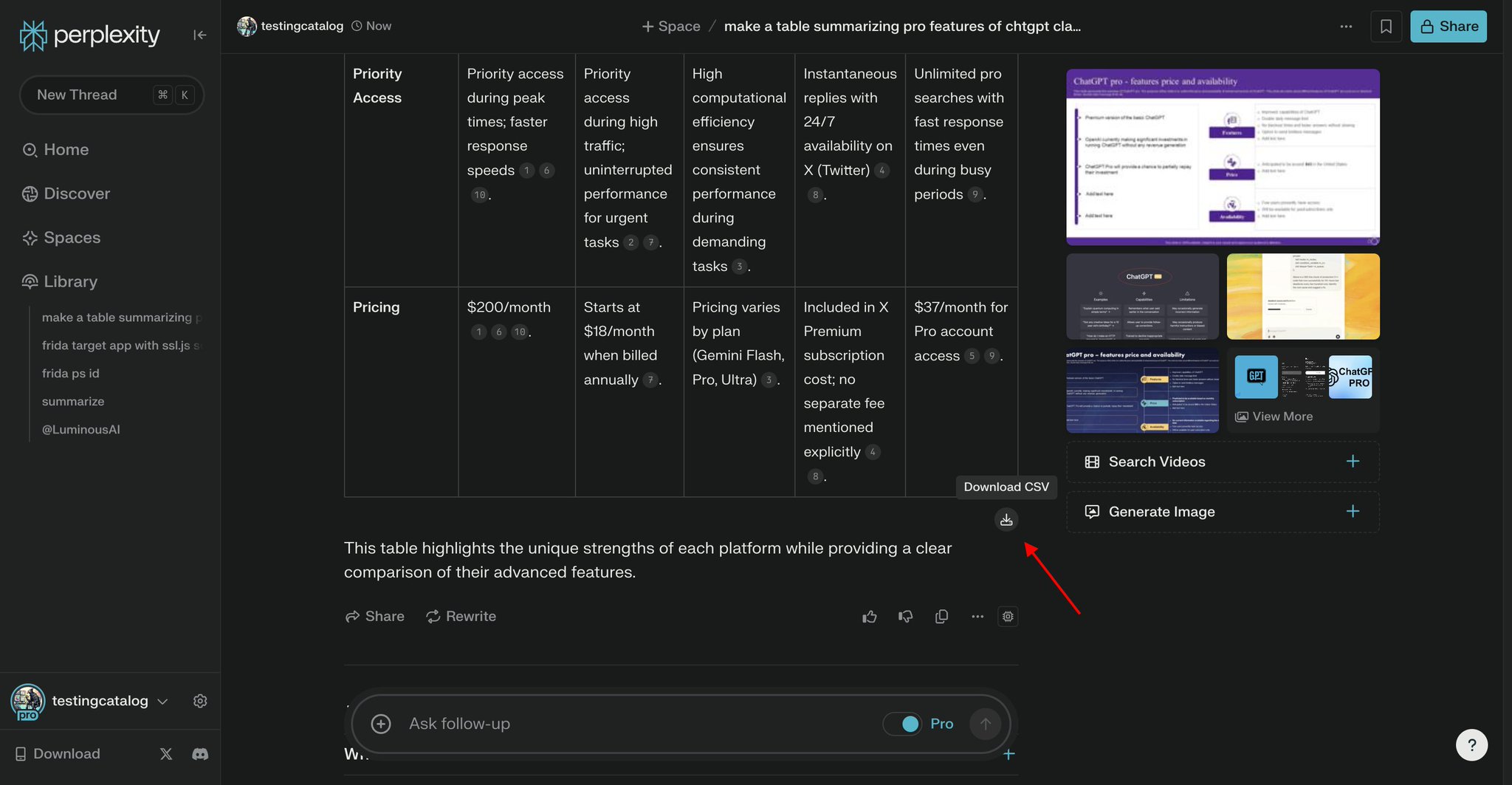
Task: Toggle the Pro search switch
Action: 902,724
